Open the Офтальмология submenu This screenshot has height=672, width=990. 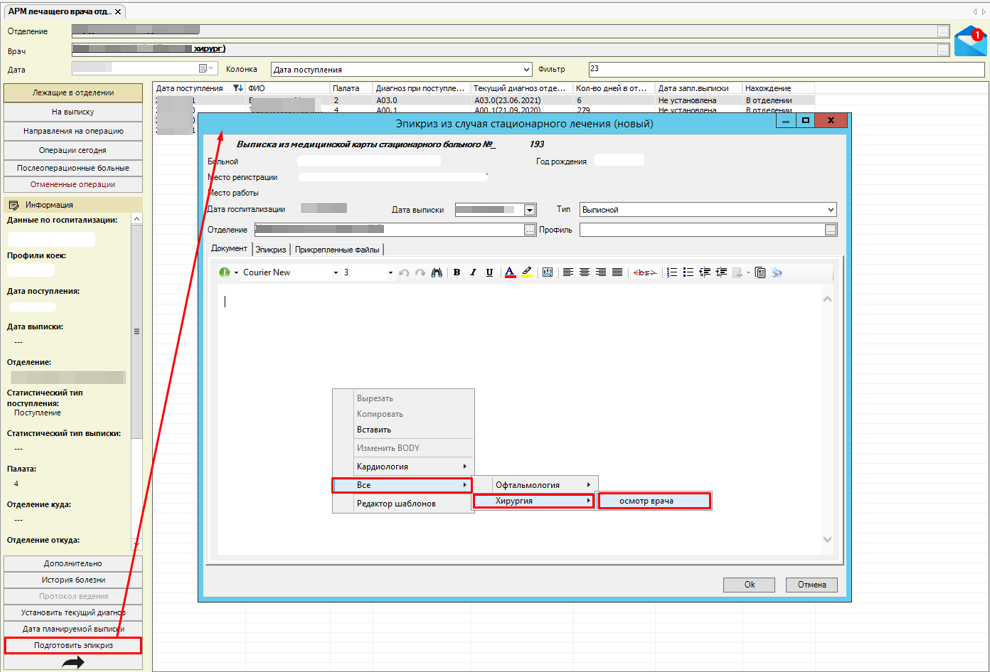coord(535,485)
